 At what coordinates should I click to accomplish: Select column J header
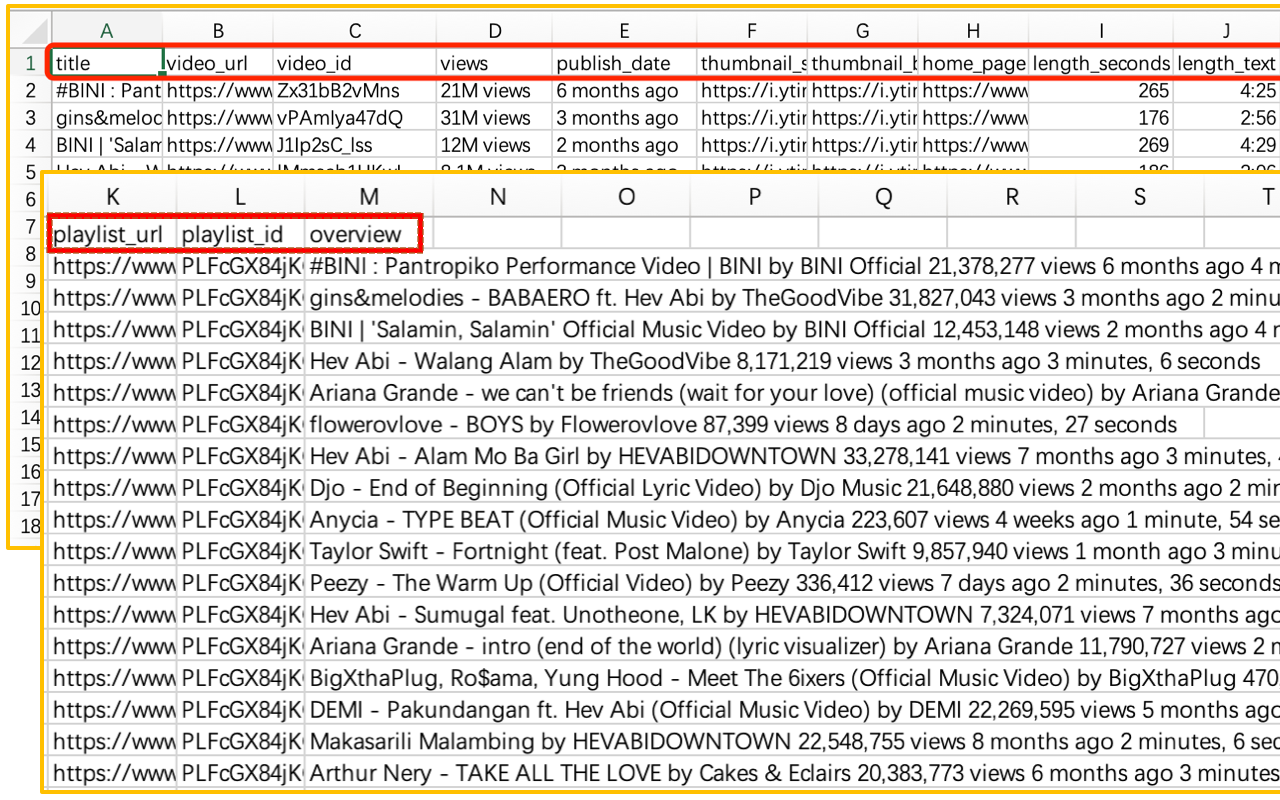coord(1226,30)
